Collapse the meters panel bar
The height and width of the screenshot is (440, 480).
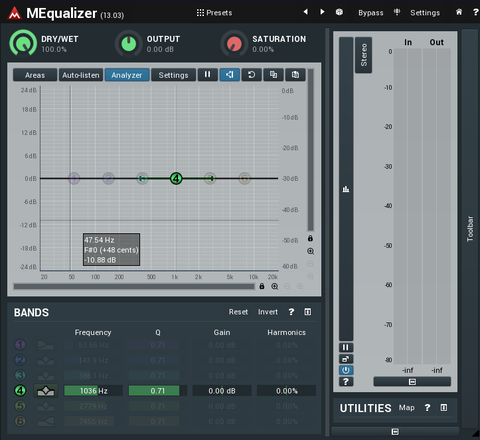[412, 382]
